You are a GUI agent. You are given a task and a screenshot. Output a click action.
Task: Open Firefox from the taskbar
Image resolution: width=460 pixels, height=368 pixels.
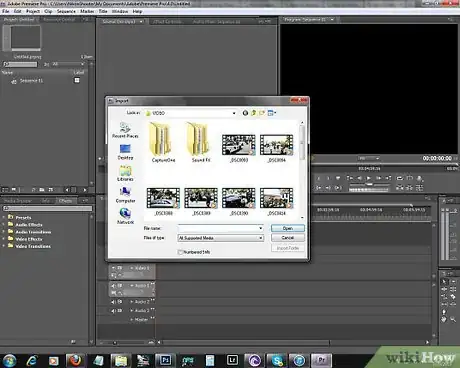tap(75, 360)
